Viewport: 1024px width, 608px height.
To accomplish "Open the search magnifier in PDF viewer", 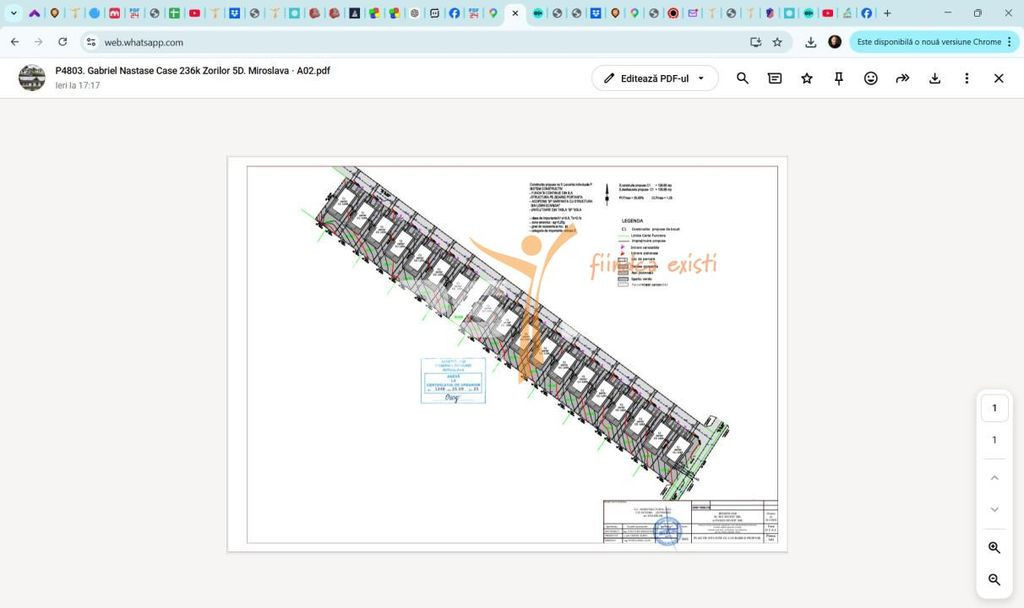I will point(742,78).
